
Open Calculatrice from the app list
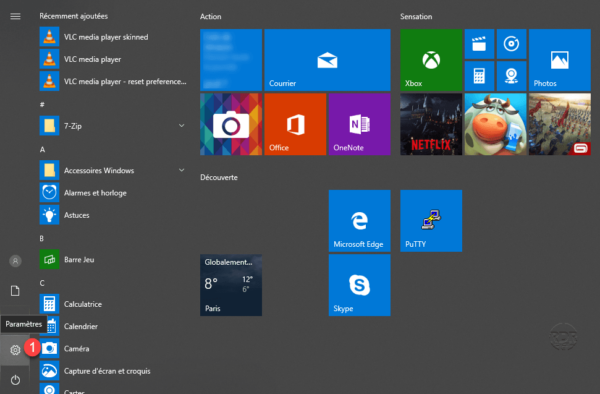[x=113, y=304]
